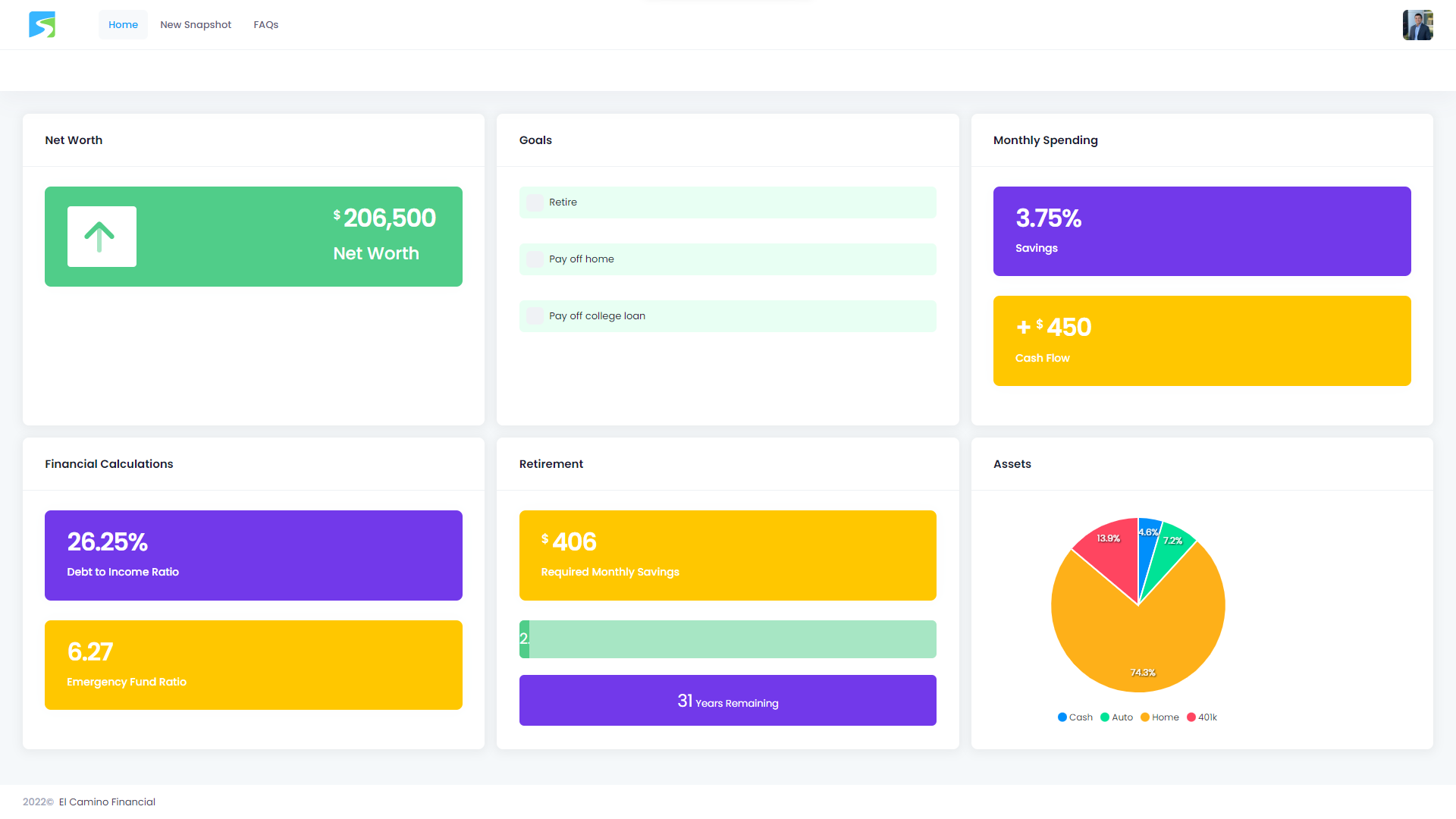The height and width of the screenshot is (819, 1456).
Task: Click the 6.27 Emergency Fund Ratio card
Action: [x=253, y=665]
